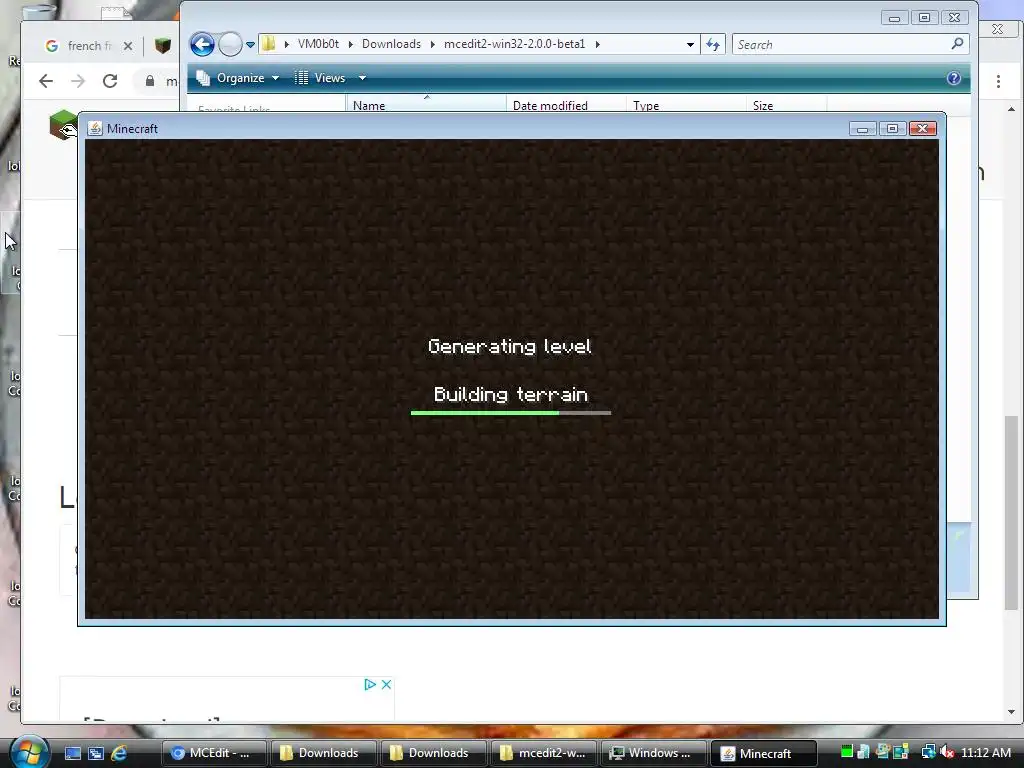1024x768 pixels.
Task: Switch to the Windows ... taskbar button
Action: (654, 753)
